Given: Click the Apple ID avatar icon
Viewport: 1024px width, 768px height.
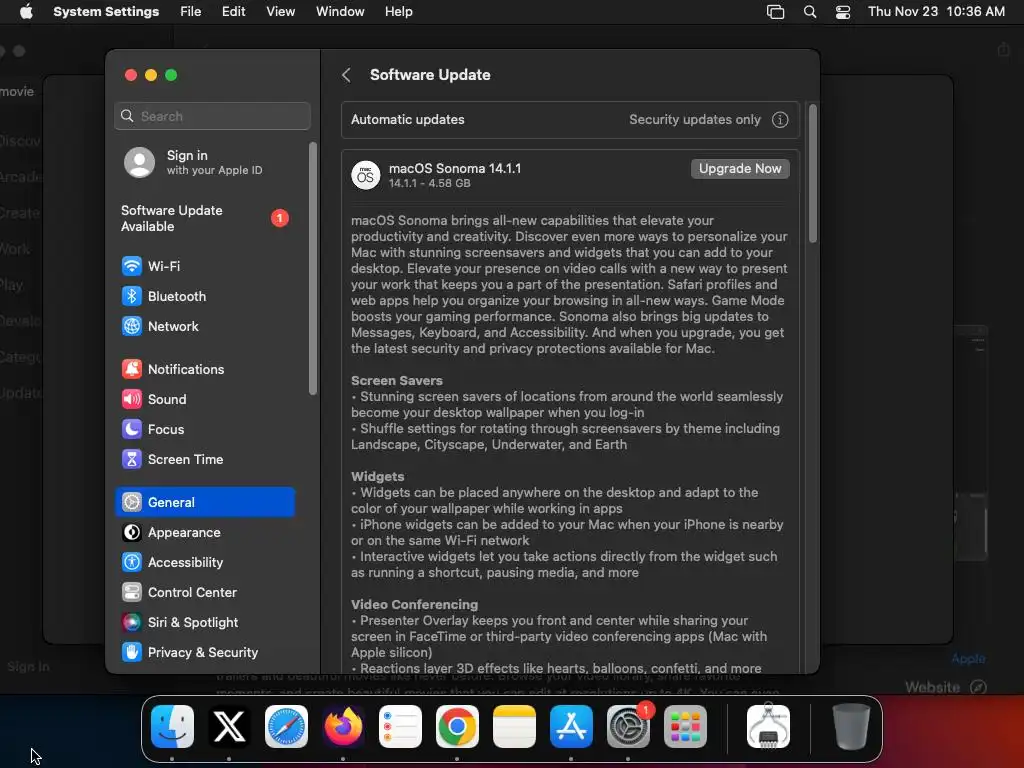Looking at the screenshot, I should pos(140,163).
